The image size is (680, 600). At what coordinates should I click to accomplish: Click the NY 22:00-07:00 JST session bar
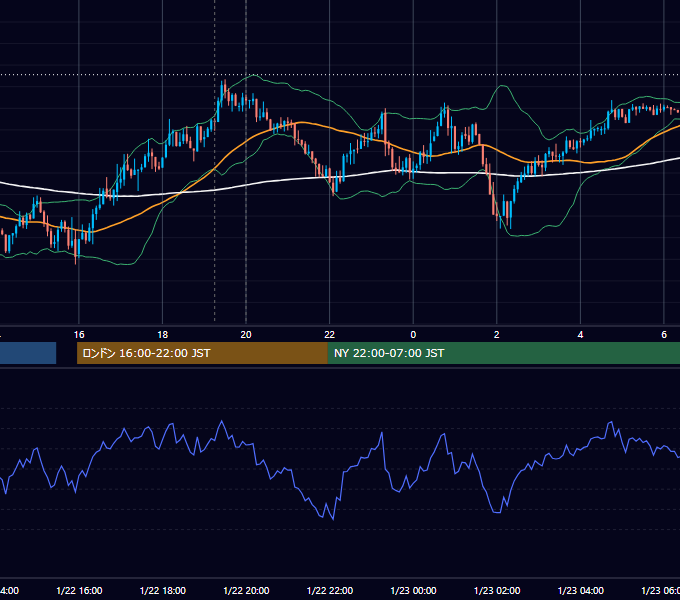coord(503,353)
